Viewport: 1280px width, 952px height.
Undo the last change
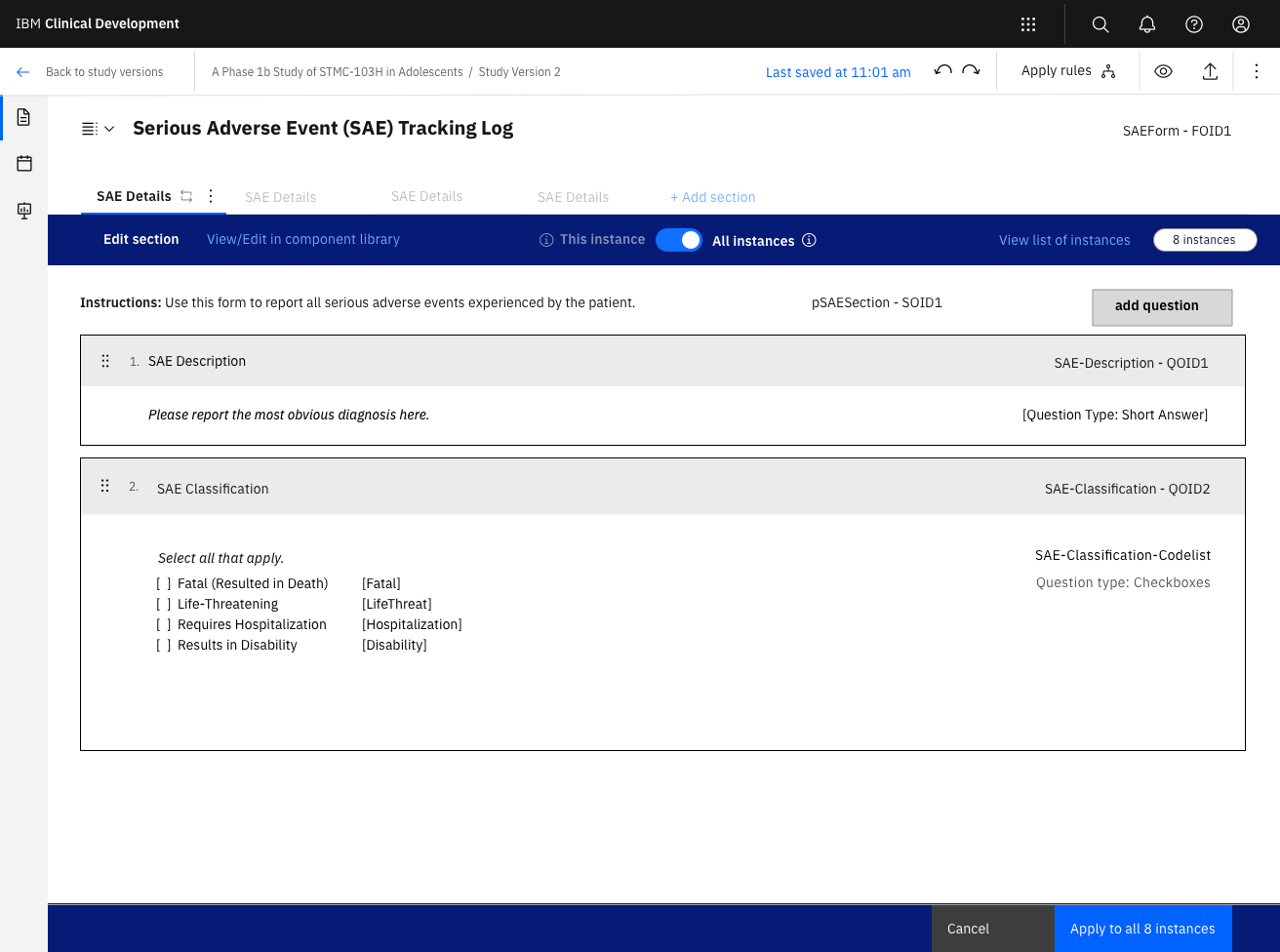pyautogui.click(x=942, y=71)
